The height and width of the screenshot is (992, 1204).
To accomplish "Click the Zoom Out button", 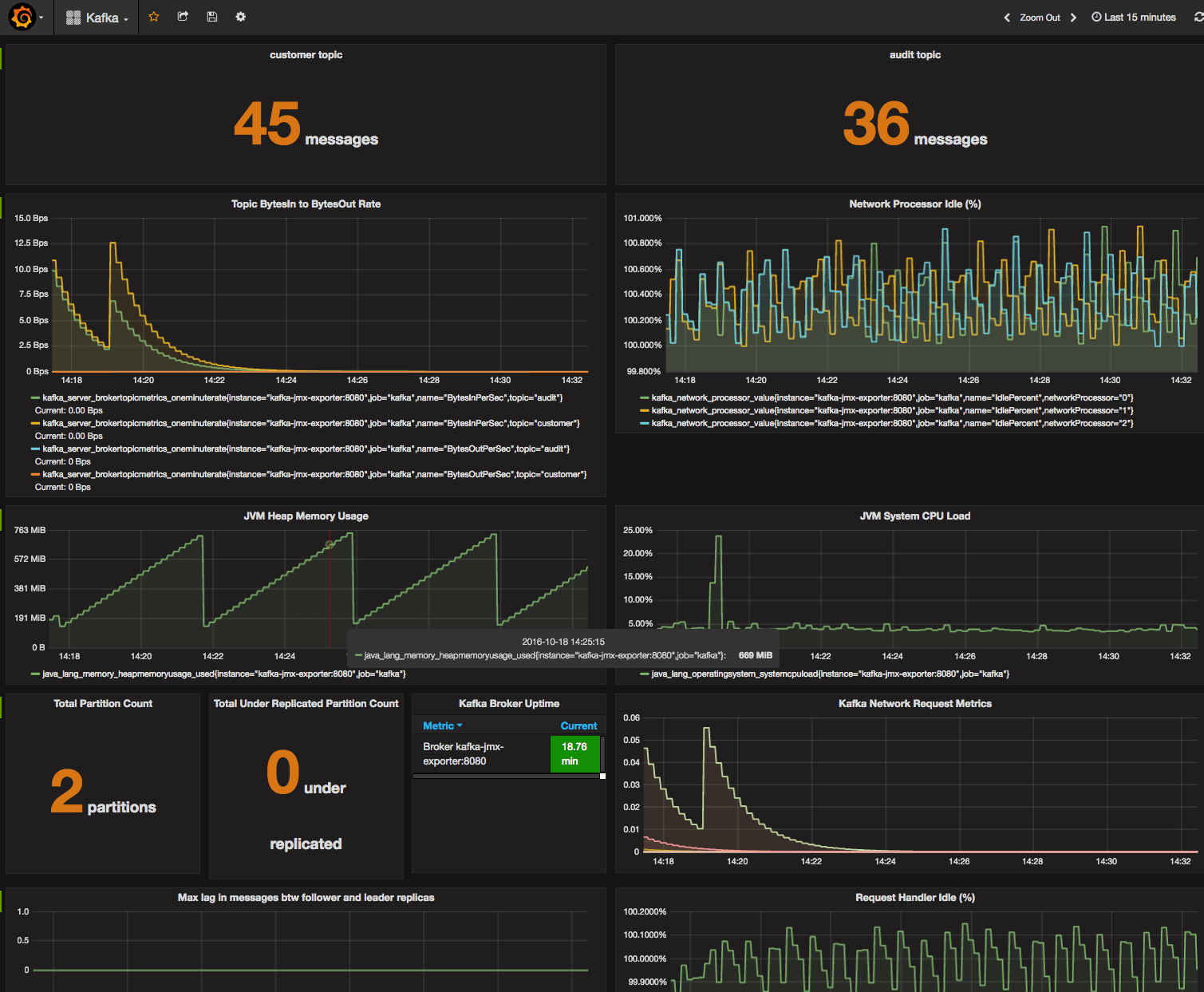I will click(x=1040, y=17).
